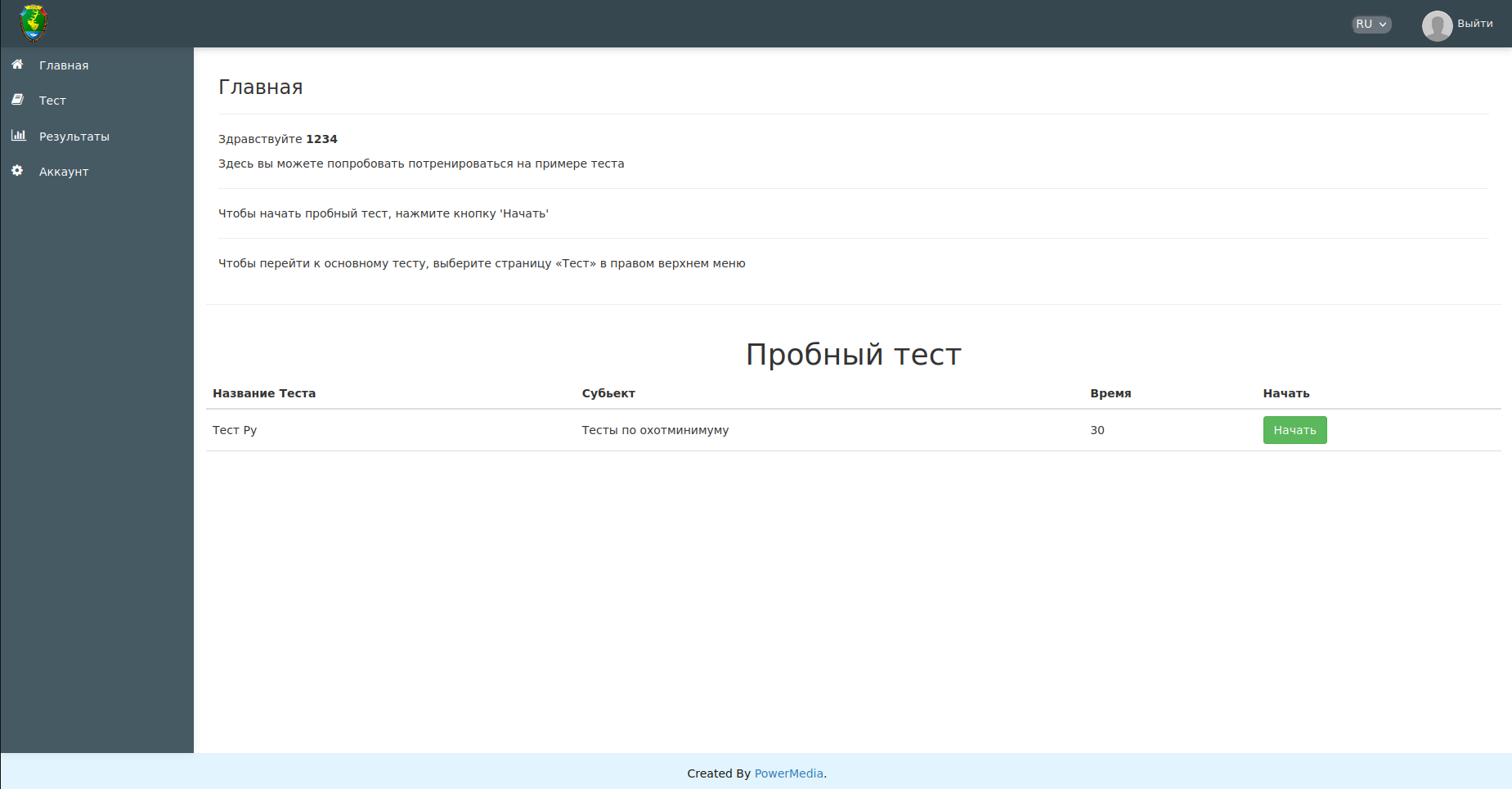The width and height of the screenshot is (1512, 789).
Task: Click the user avatar icon in the top bar
Action: tap(1437, 25)
